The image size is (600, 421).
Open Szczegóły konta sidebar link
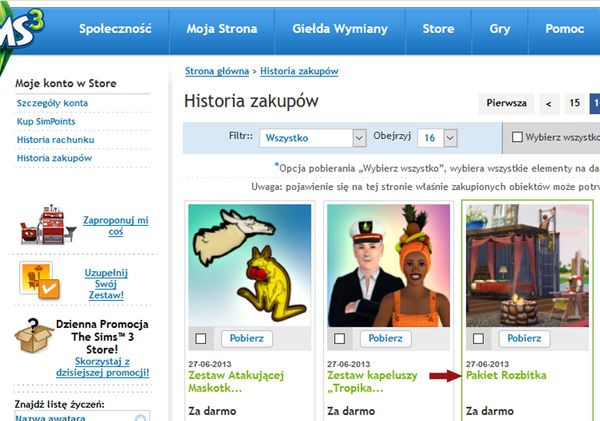click(x=52, y=103)
